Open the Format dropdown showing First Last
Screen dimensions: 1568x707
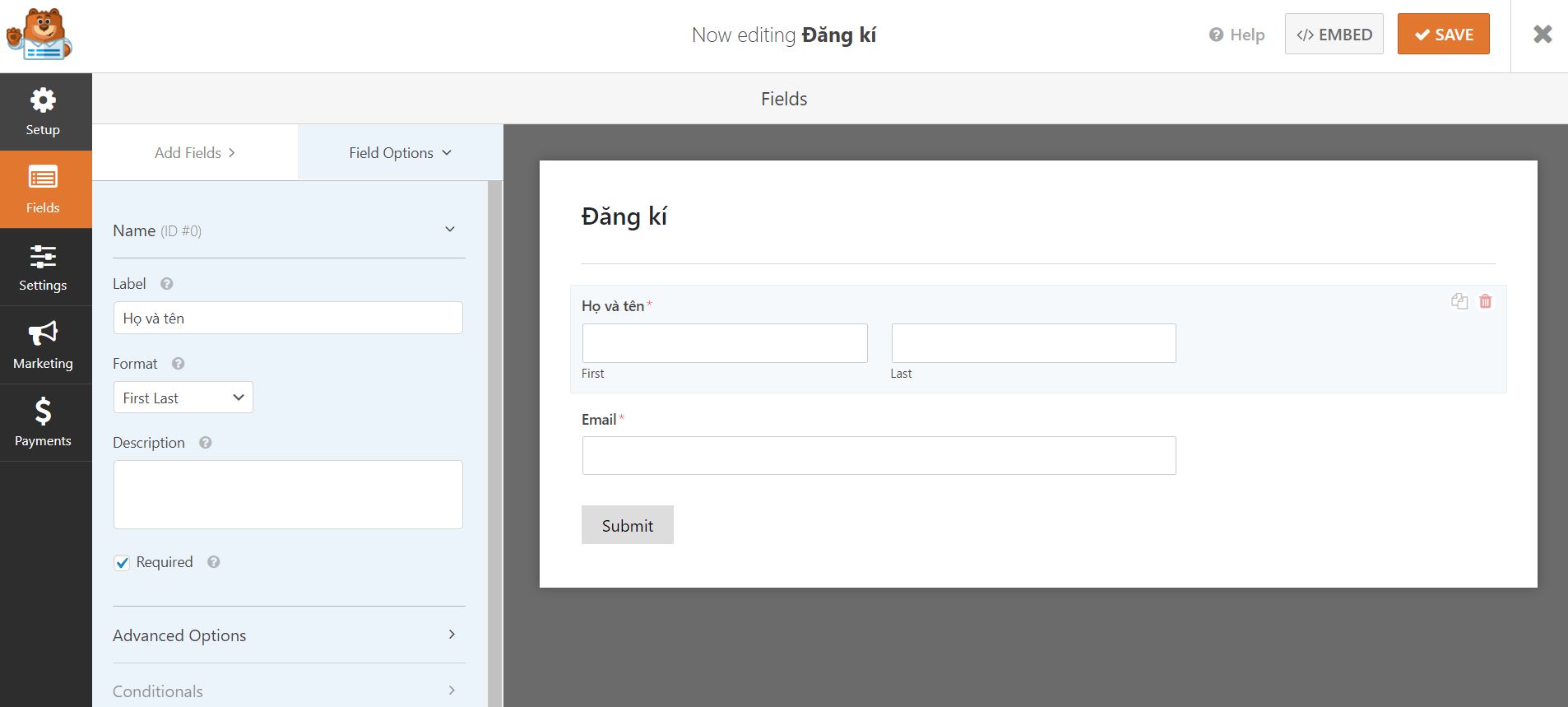coord(183,398)
